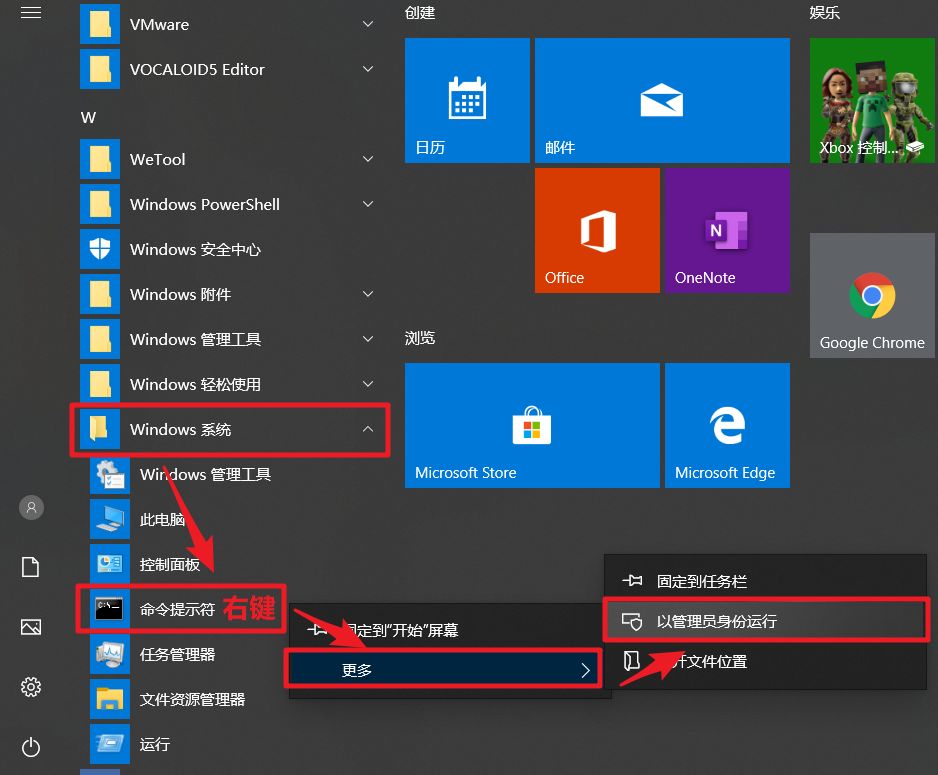
Task: Click the 以管理员身份运行 shield icon
Action: pyautogui.click(x=632, y=621)
